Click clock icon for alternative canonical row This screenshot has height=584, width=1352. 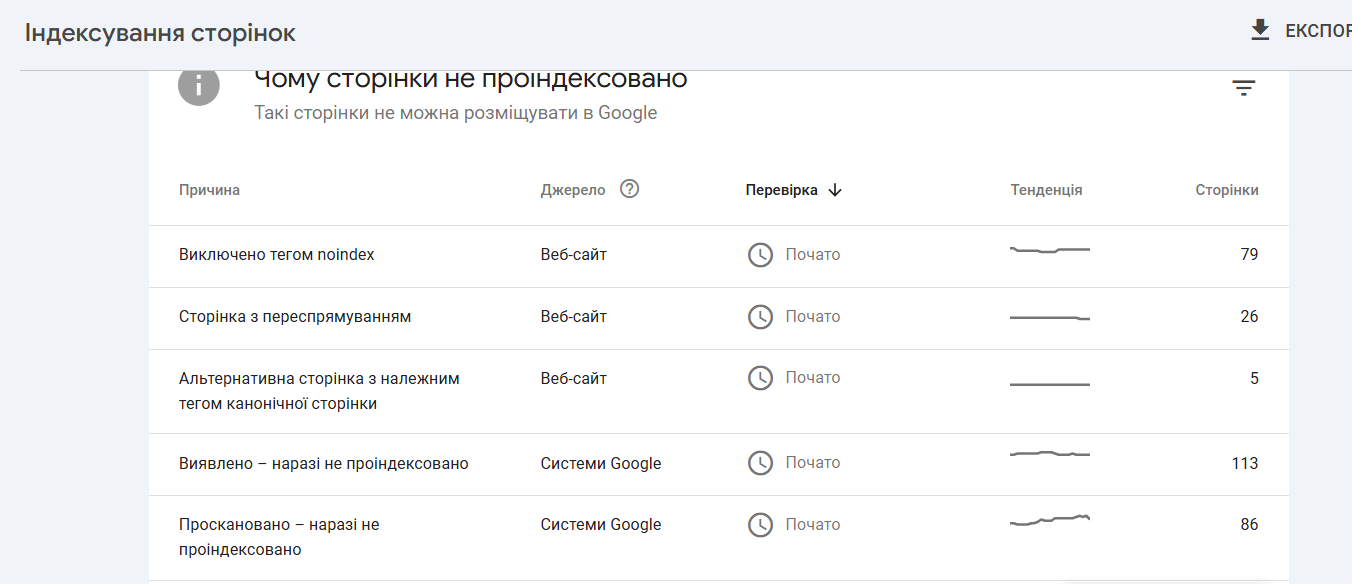(760, 378)
